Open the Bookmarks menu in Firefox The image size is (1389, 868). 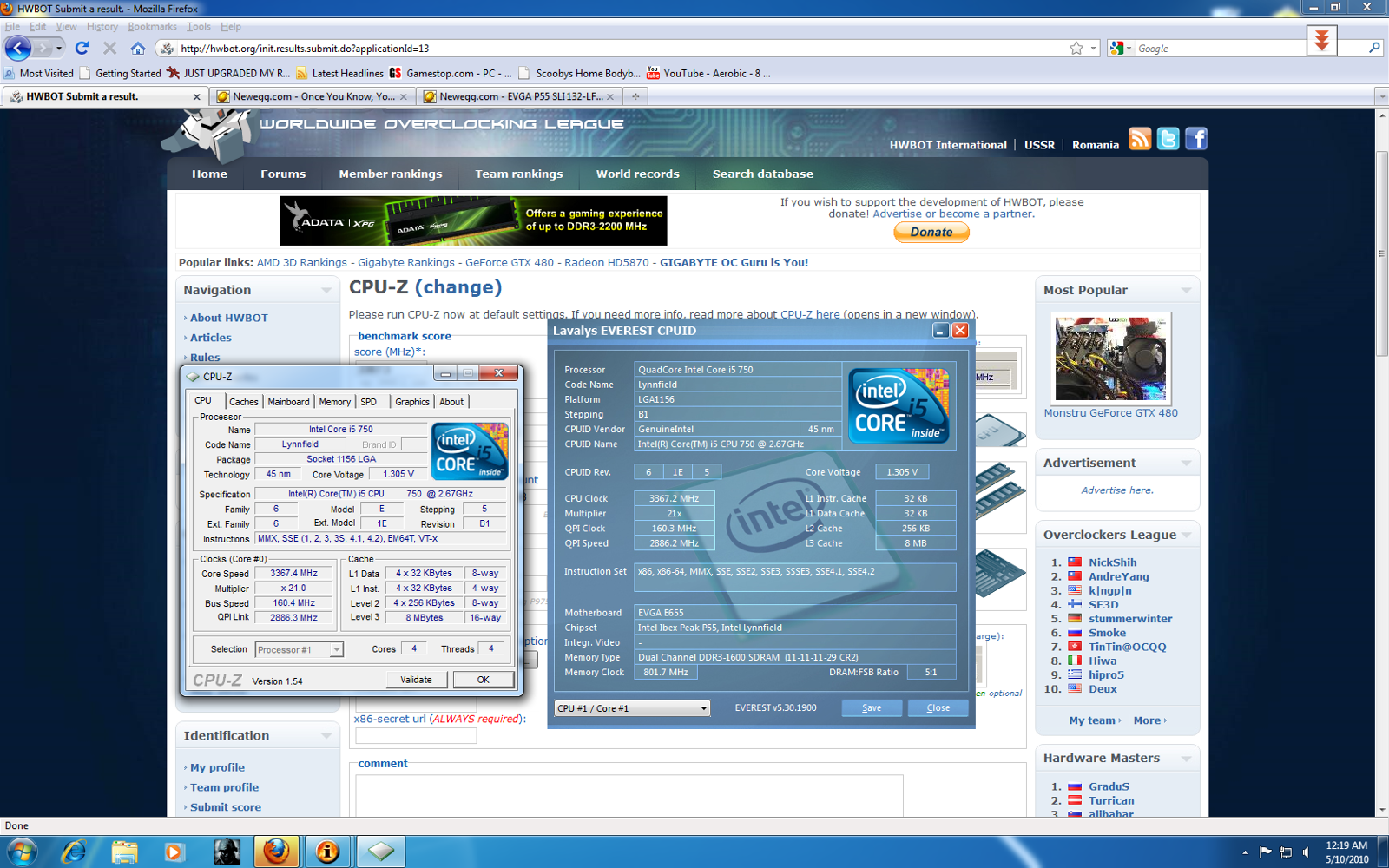point(152,27)
